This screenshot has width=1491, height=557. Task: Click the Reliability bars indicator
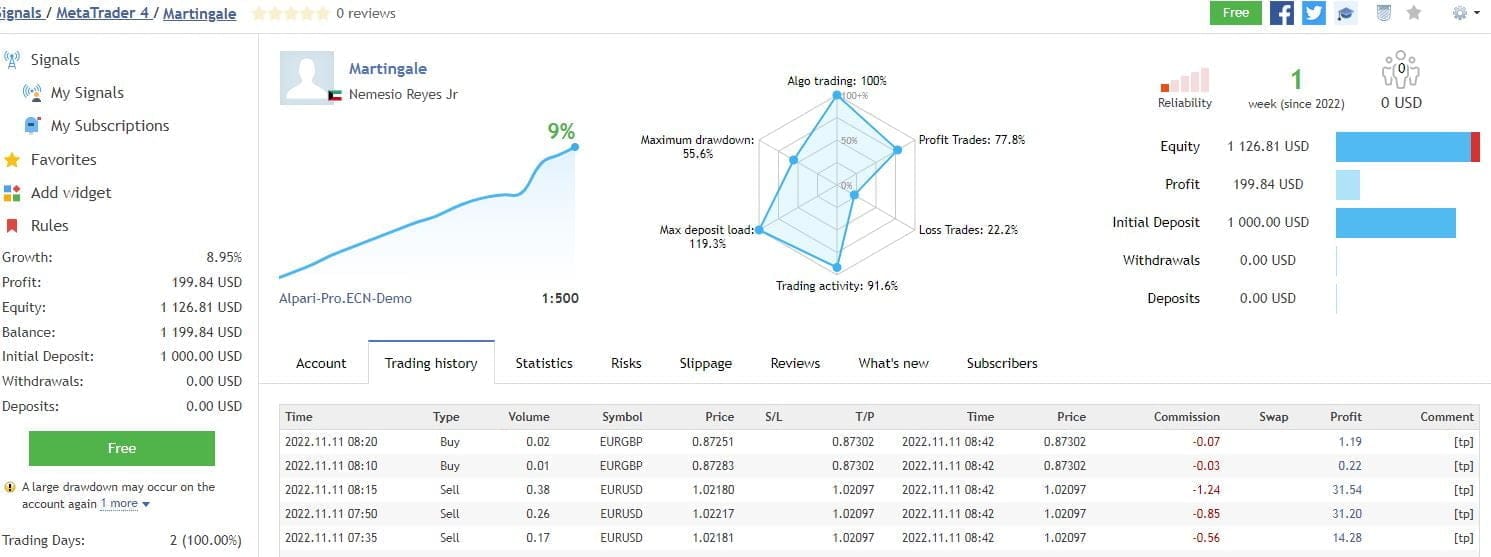pyautogui.click(x=1185, y=80)
